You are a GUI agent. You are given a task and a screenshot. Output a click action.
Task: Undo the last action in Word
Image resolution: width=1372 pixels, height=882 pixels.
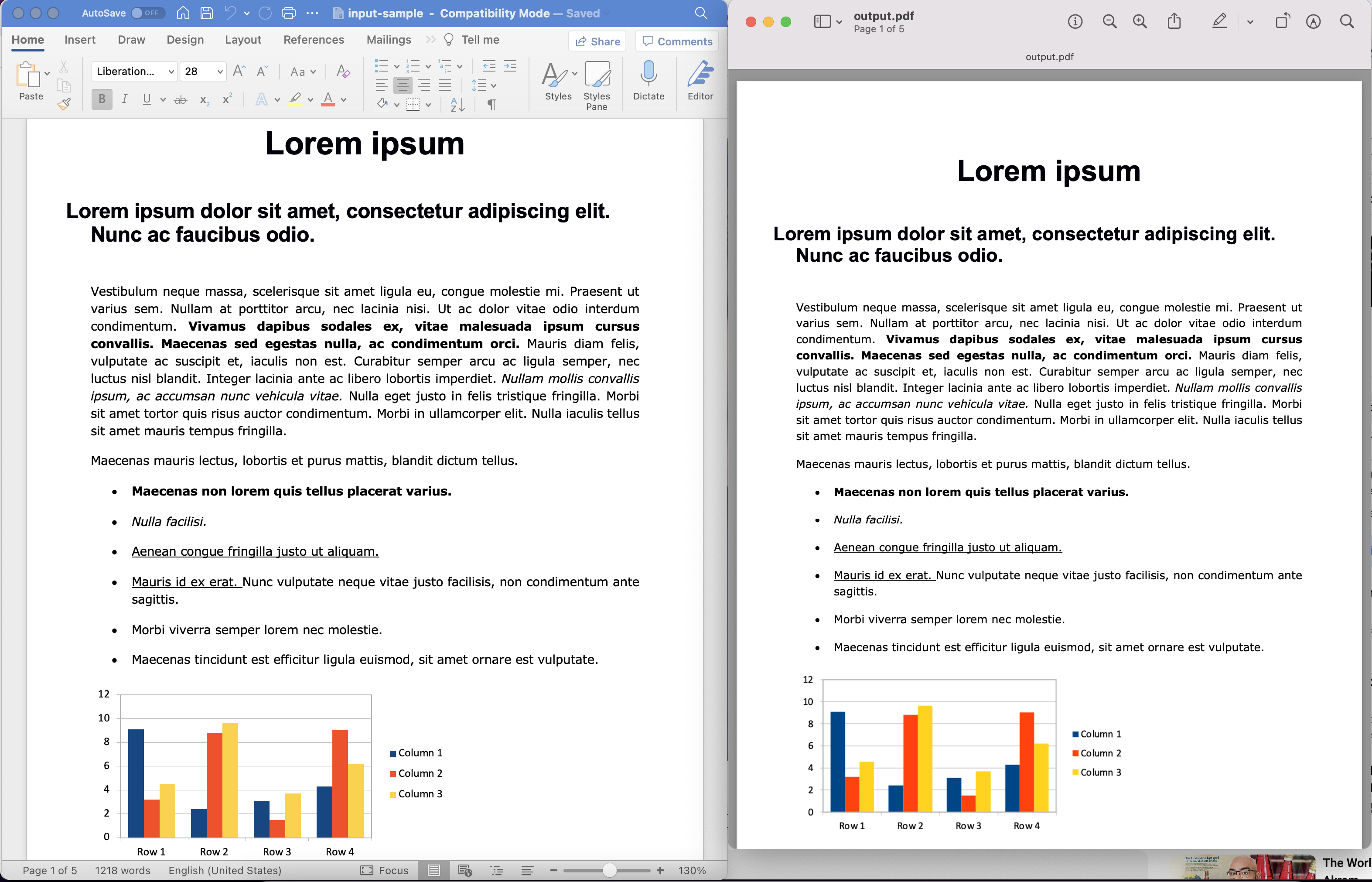[230, 13]
